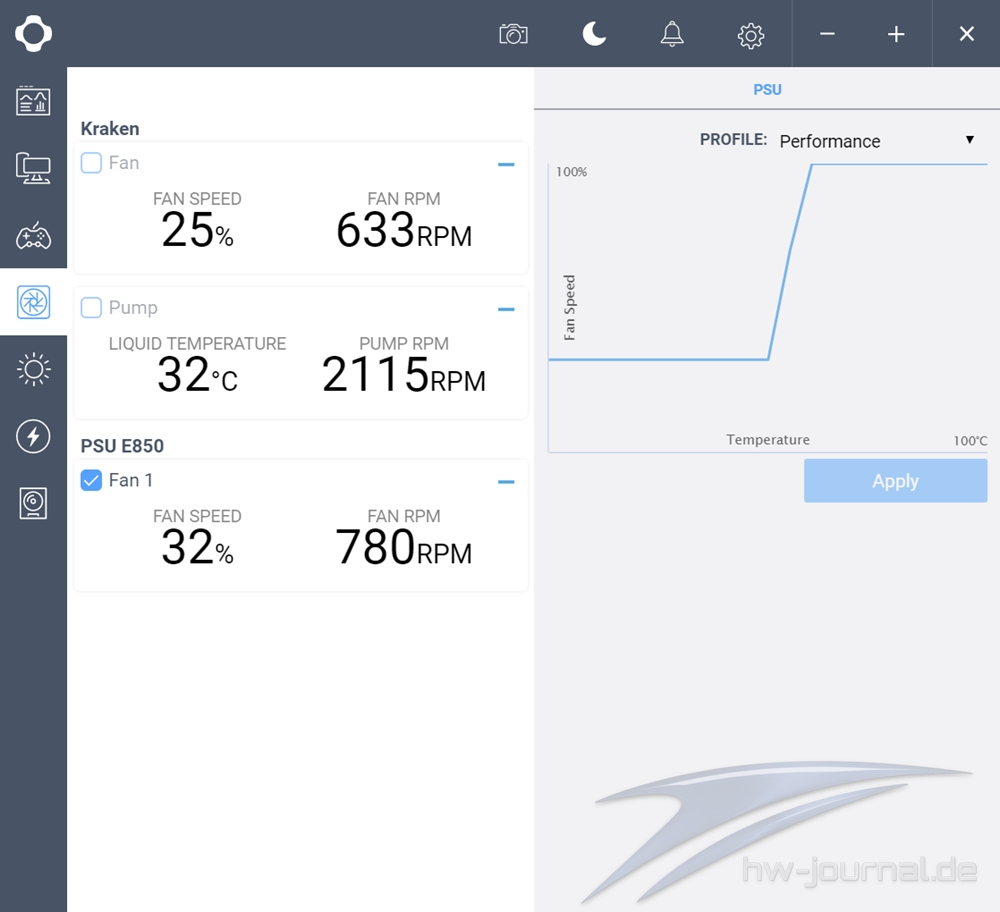Screen dimensions: 1000x912
Task: Open the audio speaker sidebar icon
Action: point(33,503)
